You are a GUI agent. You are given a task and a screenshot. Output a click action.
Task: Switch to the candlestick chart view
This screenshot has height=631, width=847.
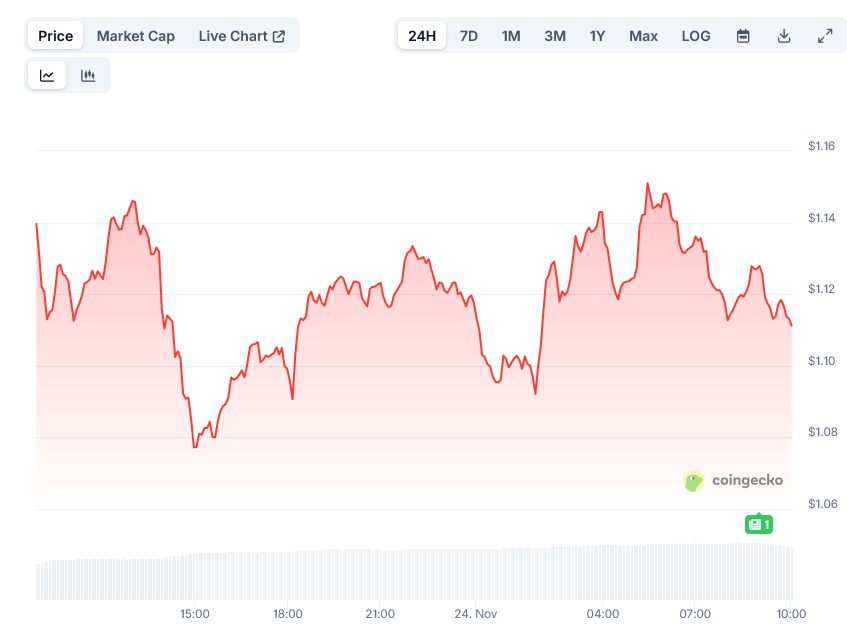pos(89,74)
